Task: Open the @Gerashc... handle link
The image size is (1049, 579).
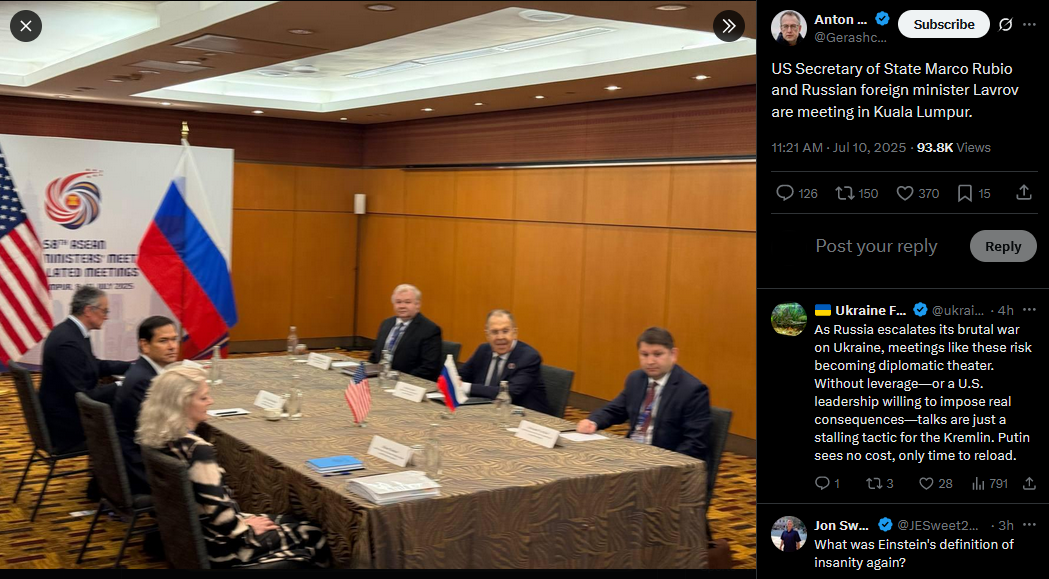Action: [850, 38]
